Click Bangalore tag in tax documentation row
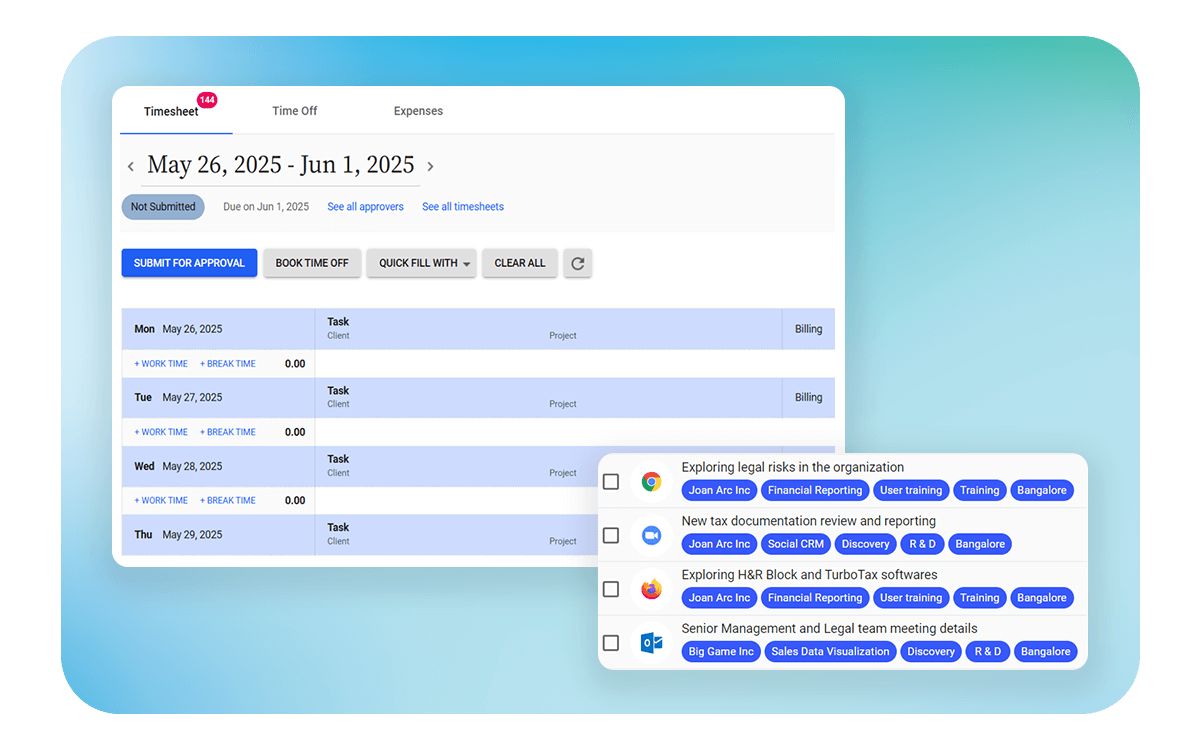Screen dimensions: 1200x750 pos(980,544)
